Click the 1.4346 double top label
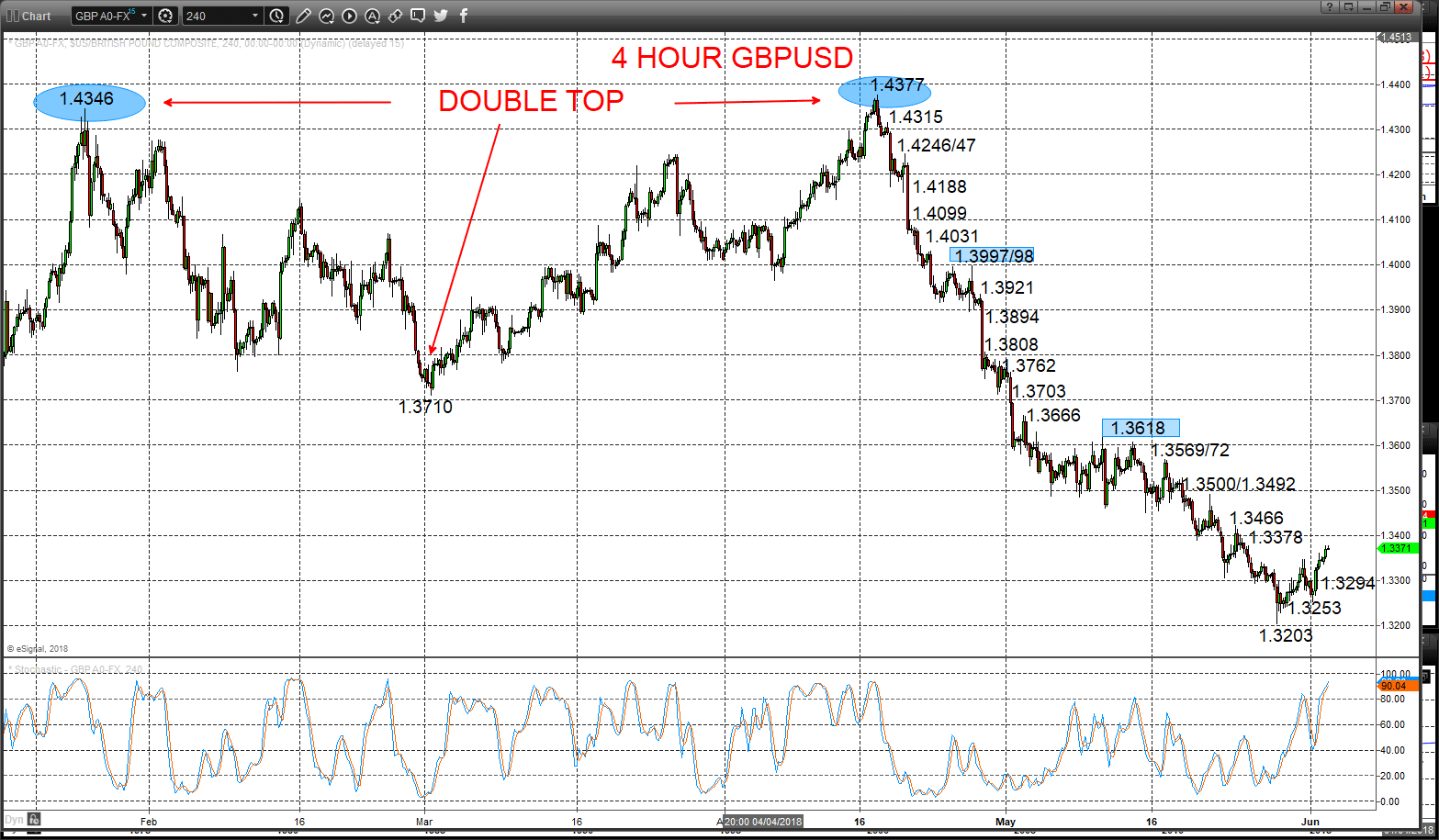 [87, 99]
